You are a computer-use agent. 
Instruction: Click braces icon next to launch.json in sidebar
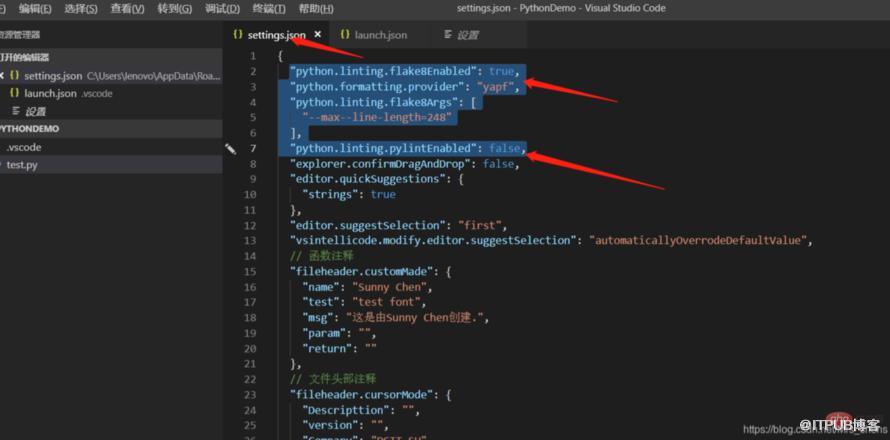[x=15, y=93]
